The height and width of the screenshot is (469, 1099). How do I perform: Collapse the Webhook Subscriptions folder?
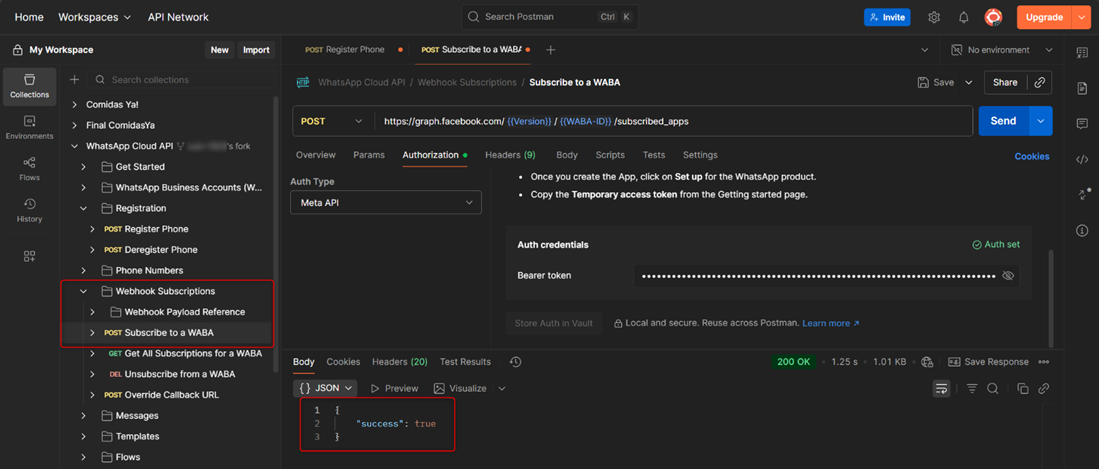pos(84,291)
